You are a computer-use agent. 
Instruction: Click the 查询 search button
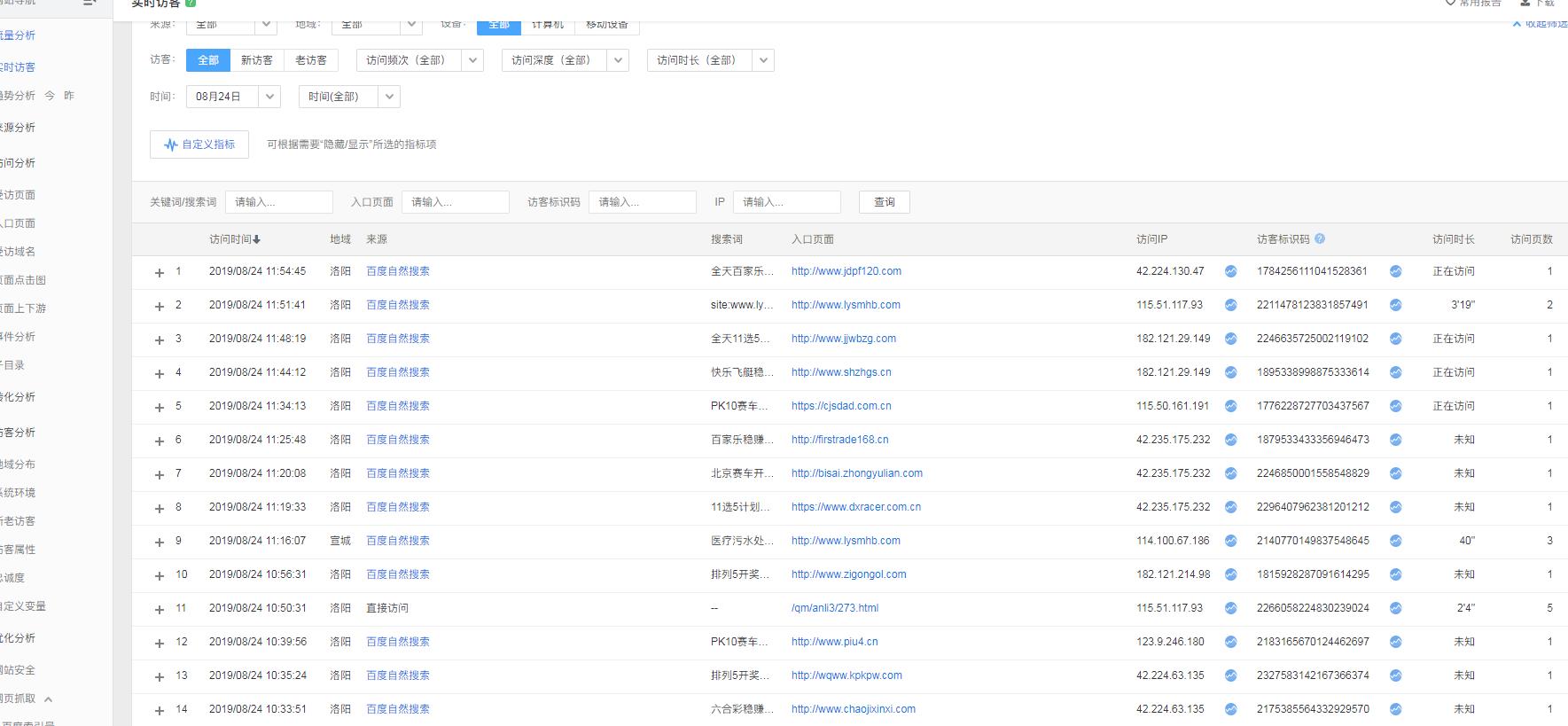(x=885, y=202)
